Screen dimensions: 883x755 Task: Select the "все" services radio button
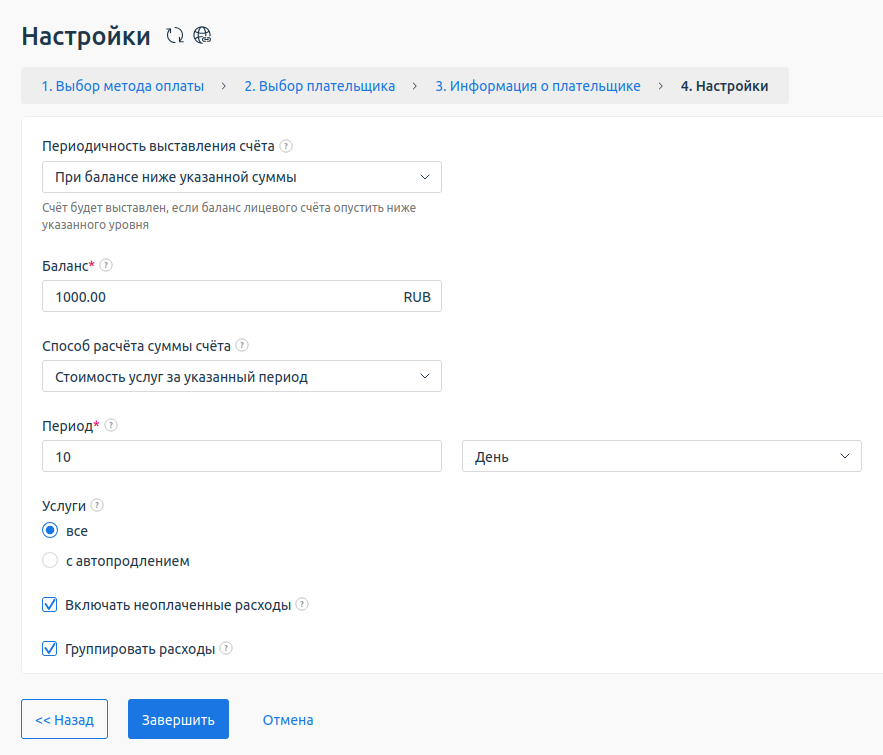tap(50, 531)
